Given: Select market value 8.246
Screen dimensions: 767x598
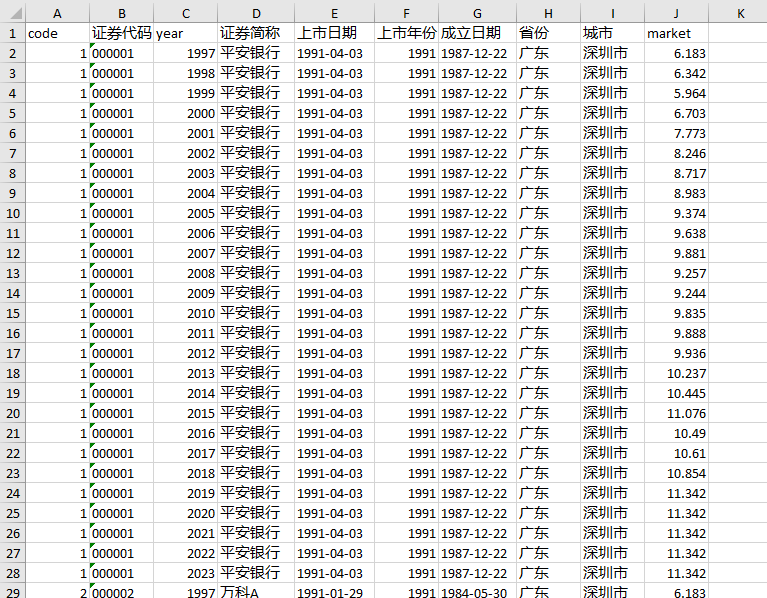Looking at the screenshot, I should 677,154.
